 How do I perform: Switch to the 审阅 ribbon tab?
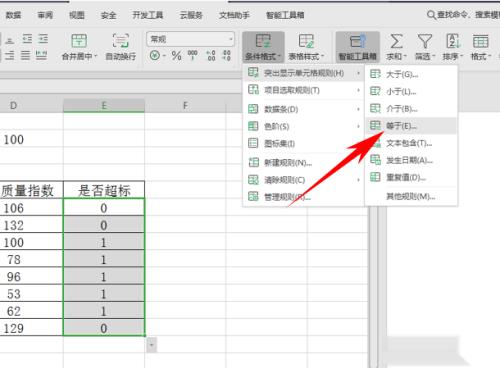[45, 15]
